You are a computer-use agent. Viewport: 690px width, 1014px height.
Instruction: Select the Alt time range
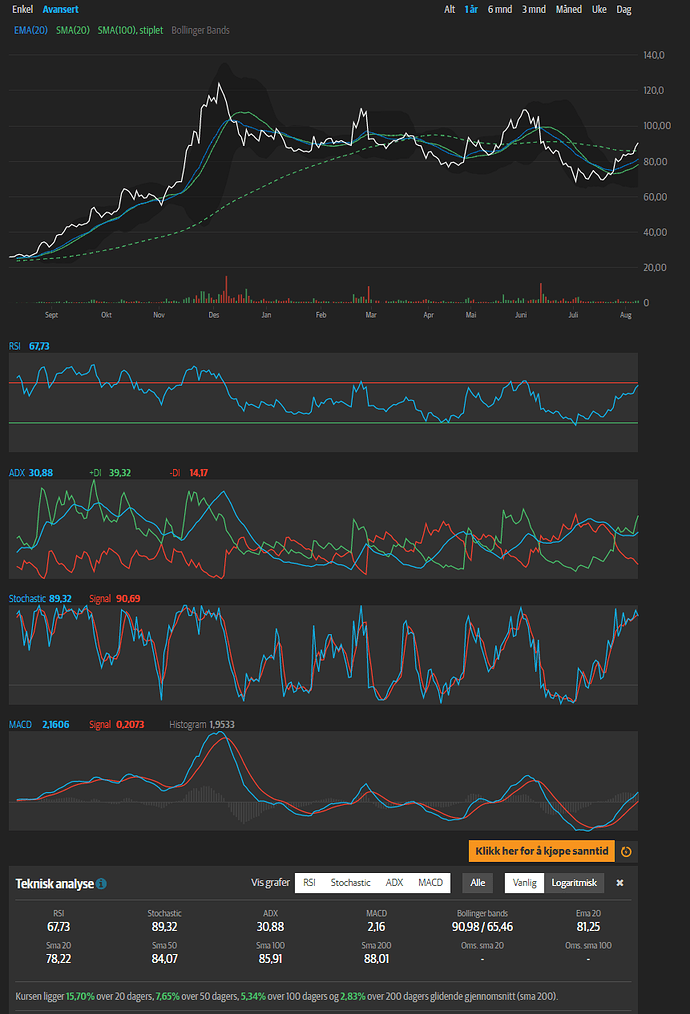coord(450,9)
